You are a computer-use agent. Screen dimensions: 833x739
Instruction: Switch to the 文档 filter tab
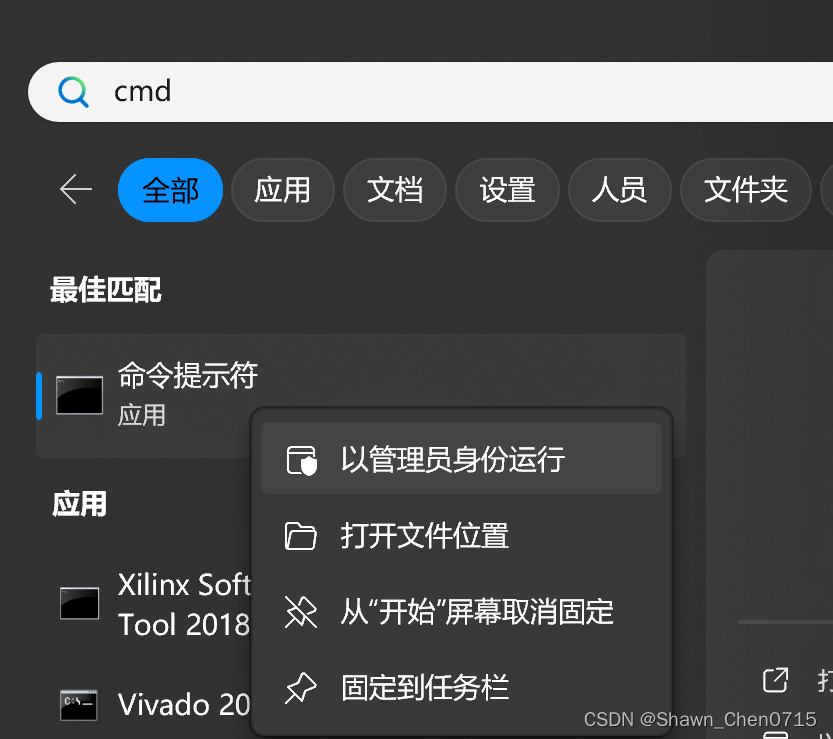tap(395, 190)
